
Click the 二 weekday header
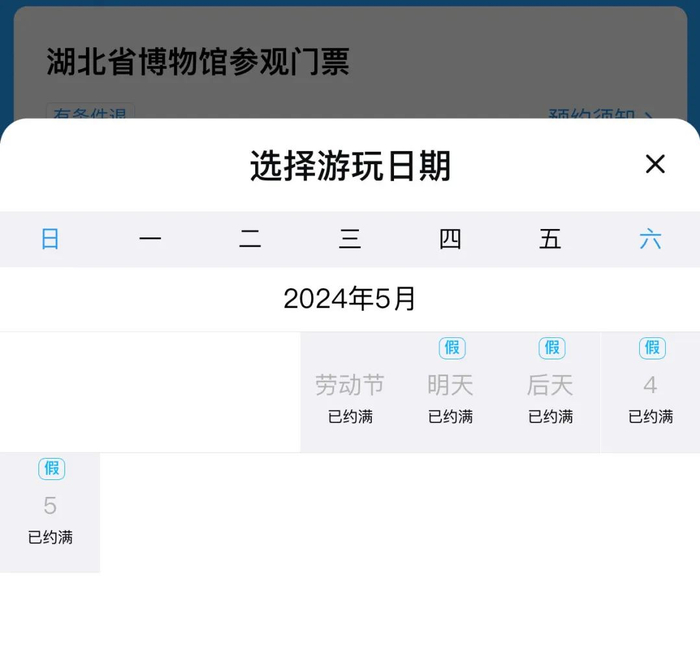pos(250,239)
